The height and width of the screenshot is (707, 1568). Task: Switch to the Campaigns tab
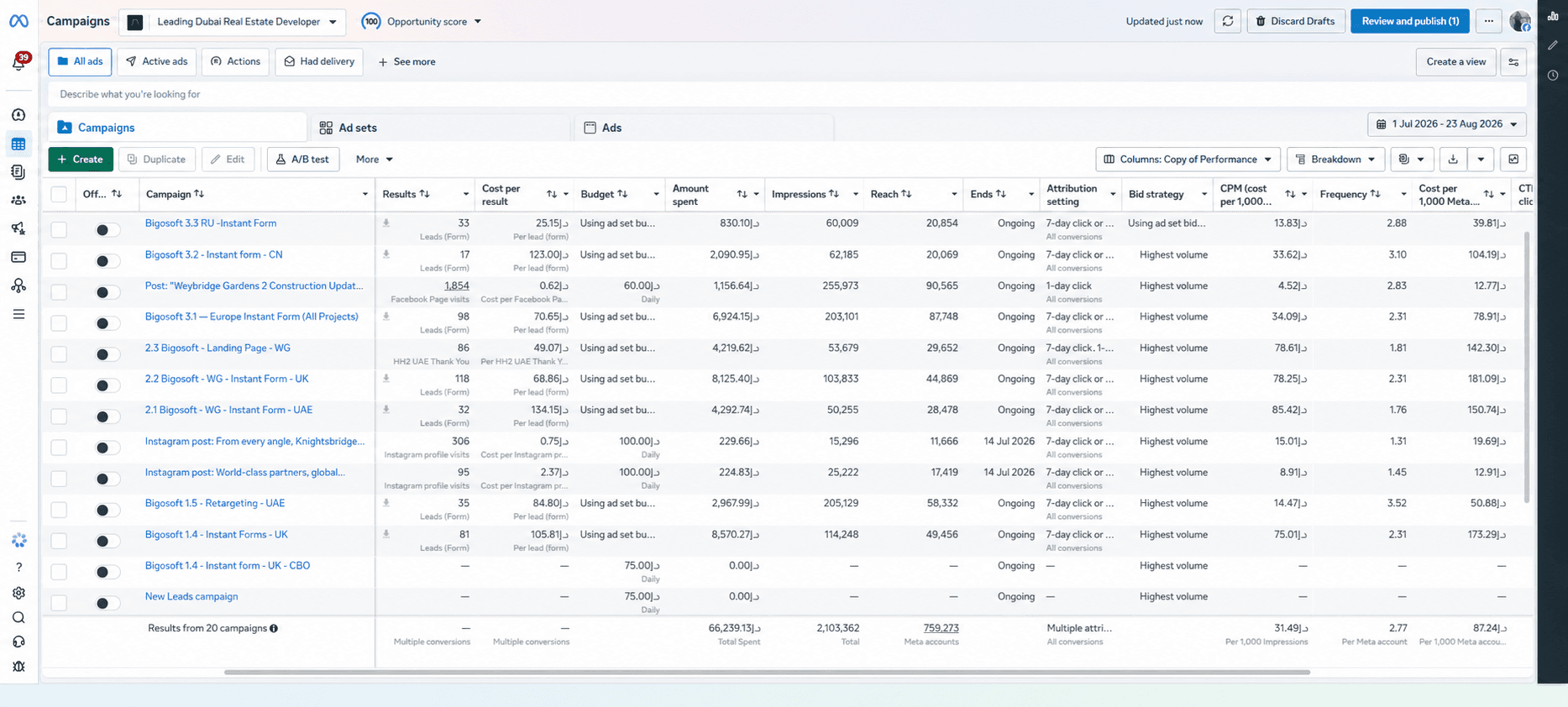coord(177,128)
